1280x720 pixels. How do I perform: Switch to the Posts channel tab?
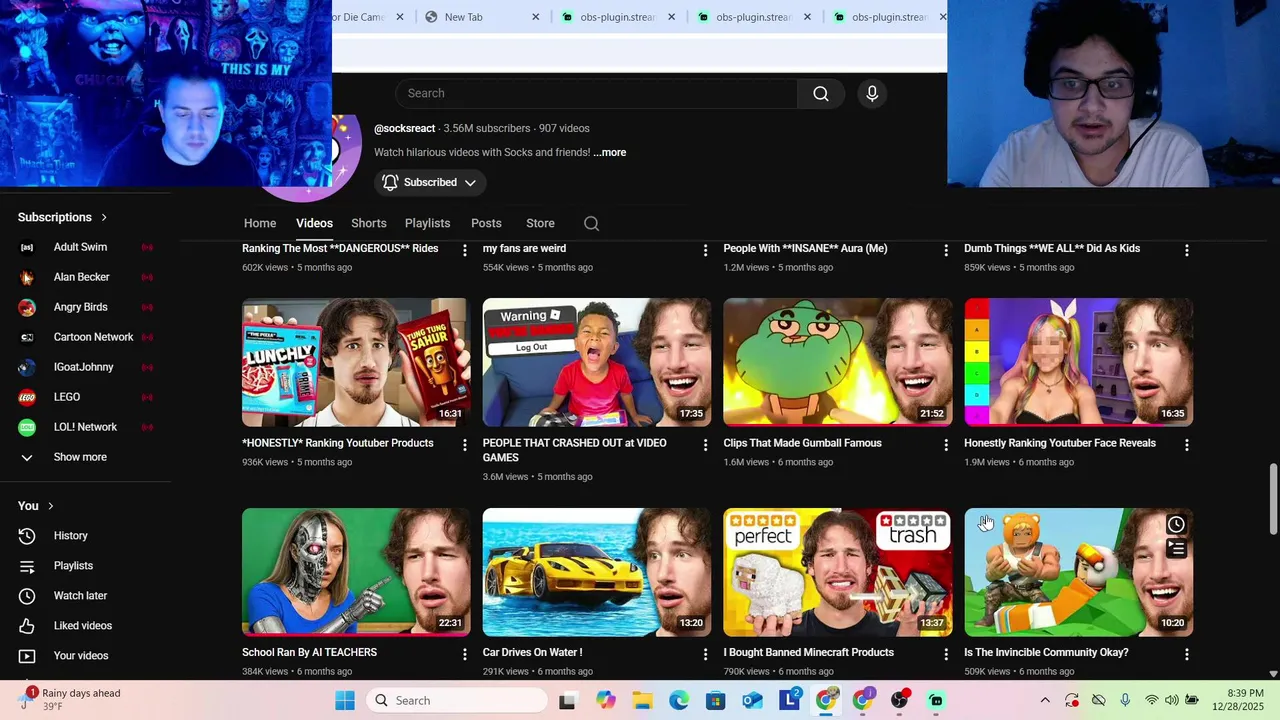click(x=486, y=223)
